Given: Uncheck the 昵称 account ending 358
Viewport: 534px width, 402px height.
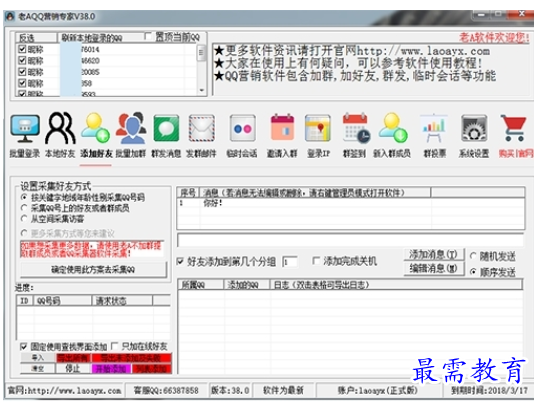Looking at the screenshot, I should click(x=22, y=83).
